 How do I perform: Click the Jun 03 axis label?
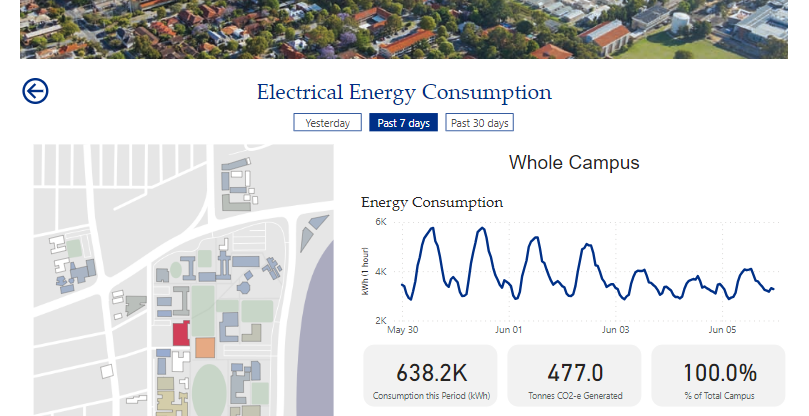616,330
